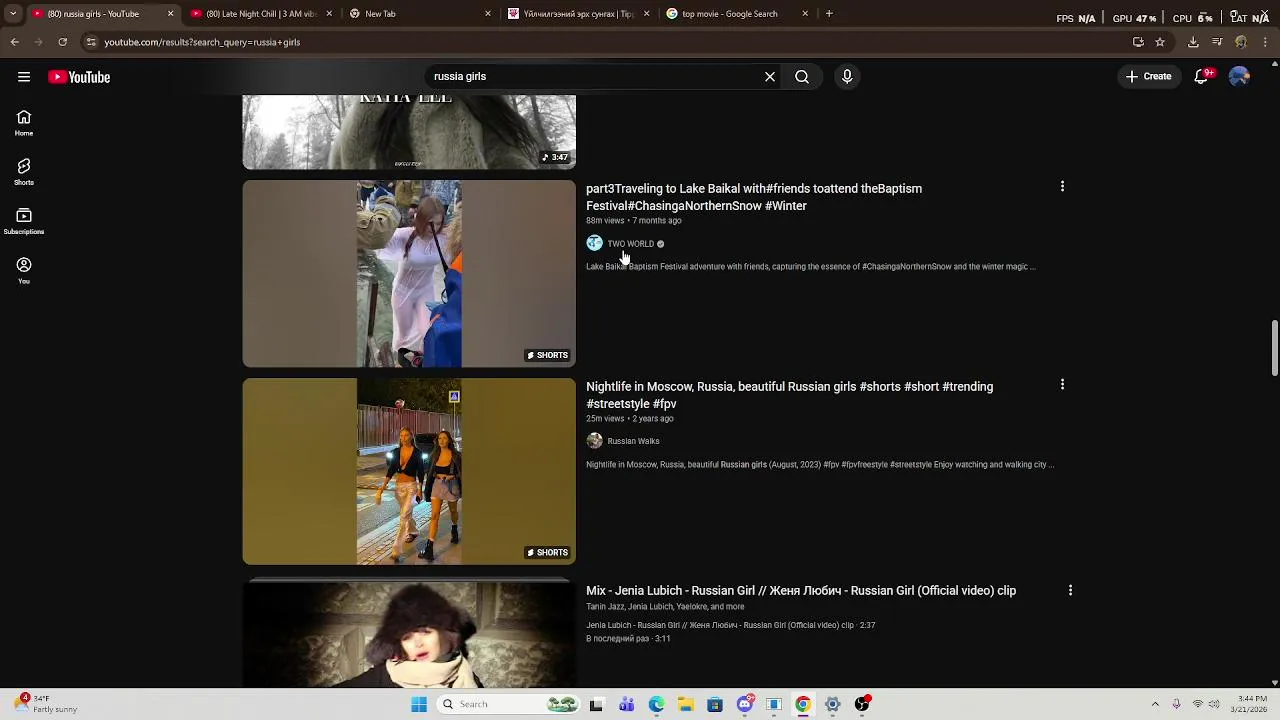The image size is (1280, 720).
Task: Open a new browser tab with plus
Action: click(829, 14)
